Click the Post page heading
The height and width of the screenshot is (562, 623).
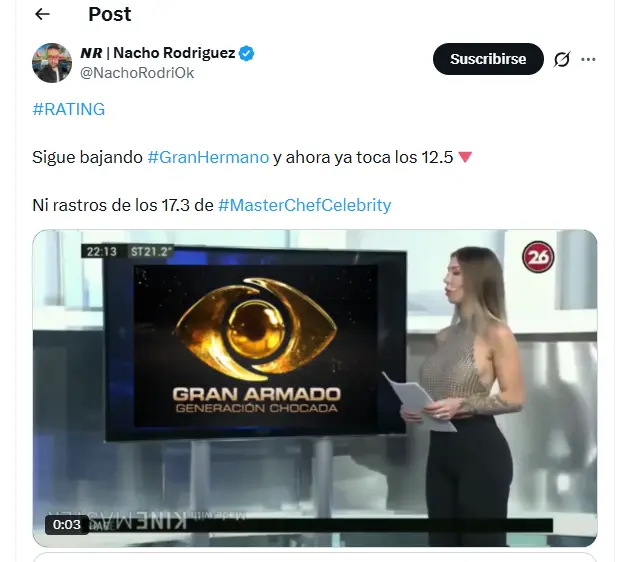coord(110,14)
